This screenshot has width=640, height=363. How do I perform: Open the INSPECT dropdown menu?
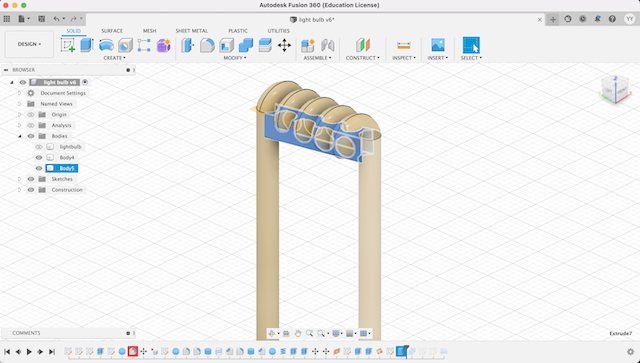click(x=404, y=58)
